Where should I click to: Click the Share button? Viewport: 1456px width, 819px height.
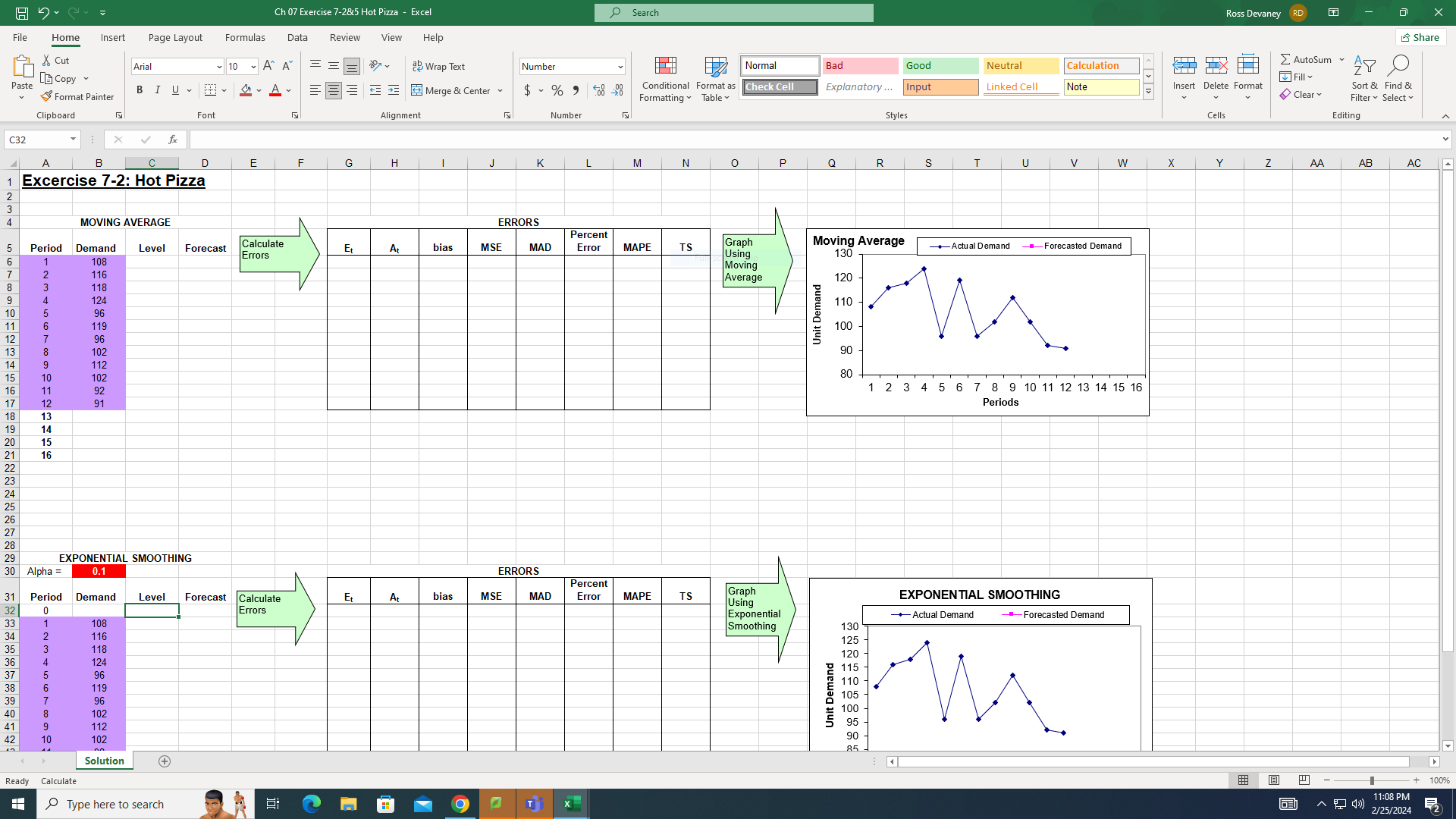point(1420,37)
